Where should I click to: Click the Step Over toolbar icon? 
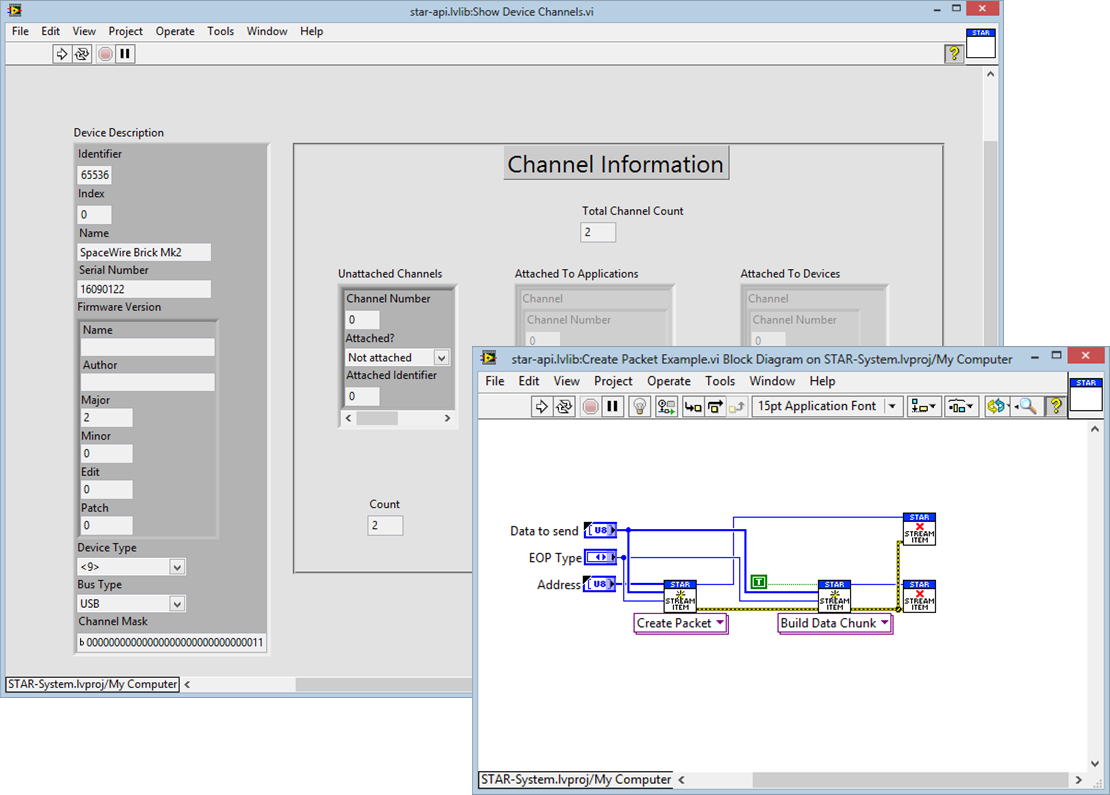715,406
